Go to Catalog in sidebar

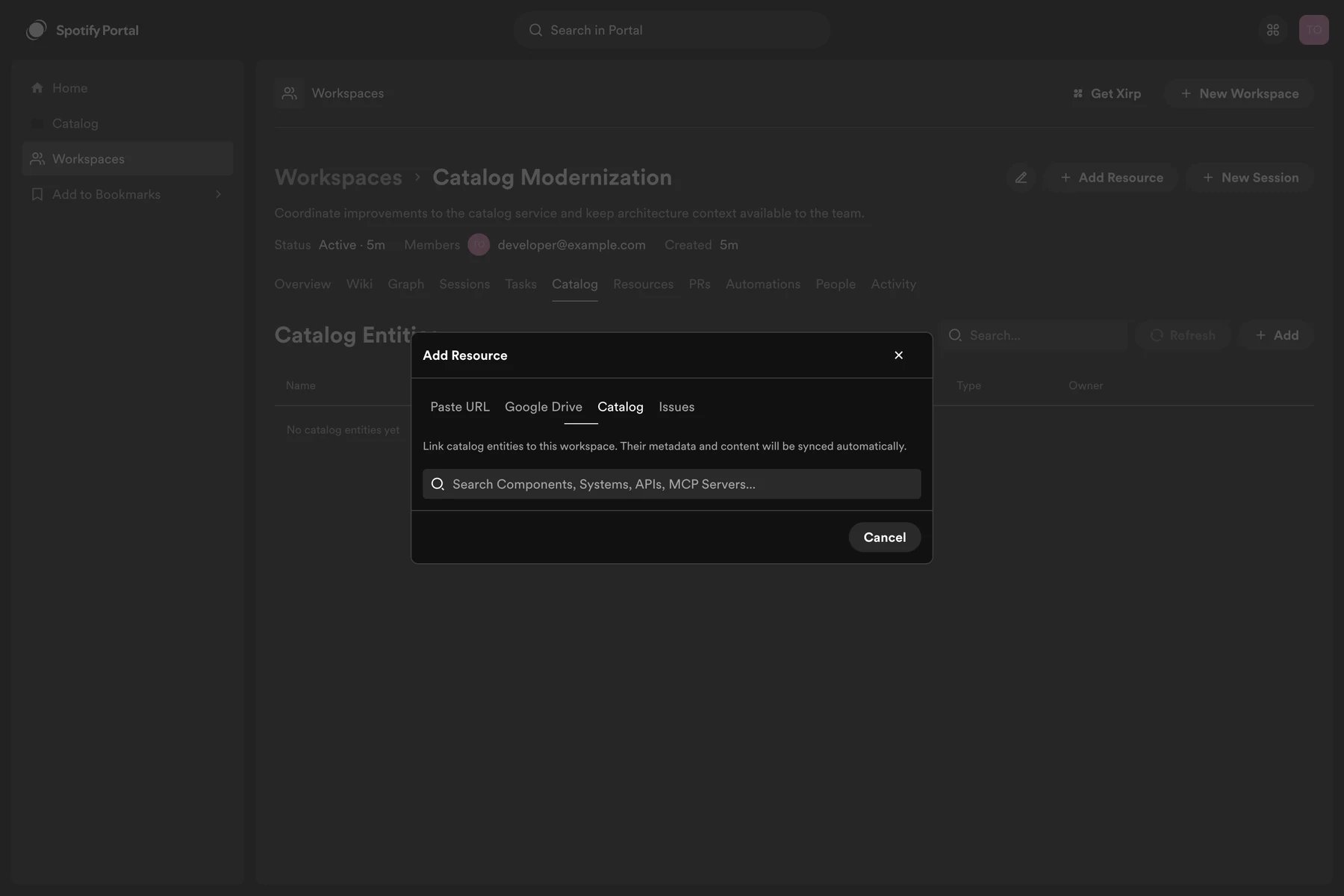point(128,123)
